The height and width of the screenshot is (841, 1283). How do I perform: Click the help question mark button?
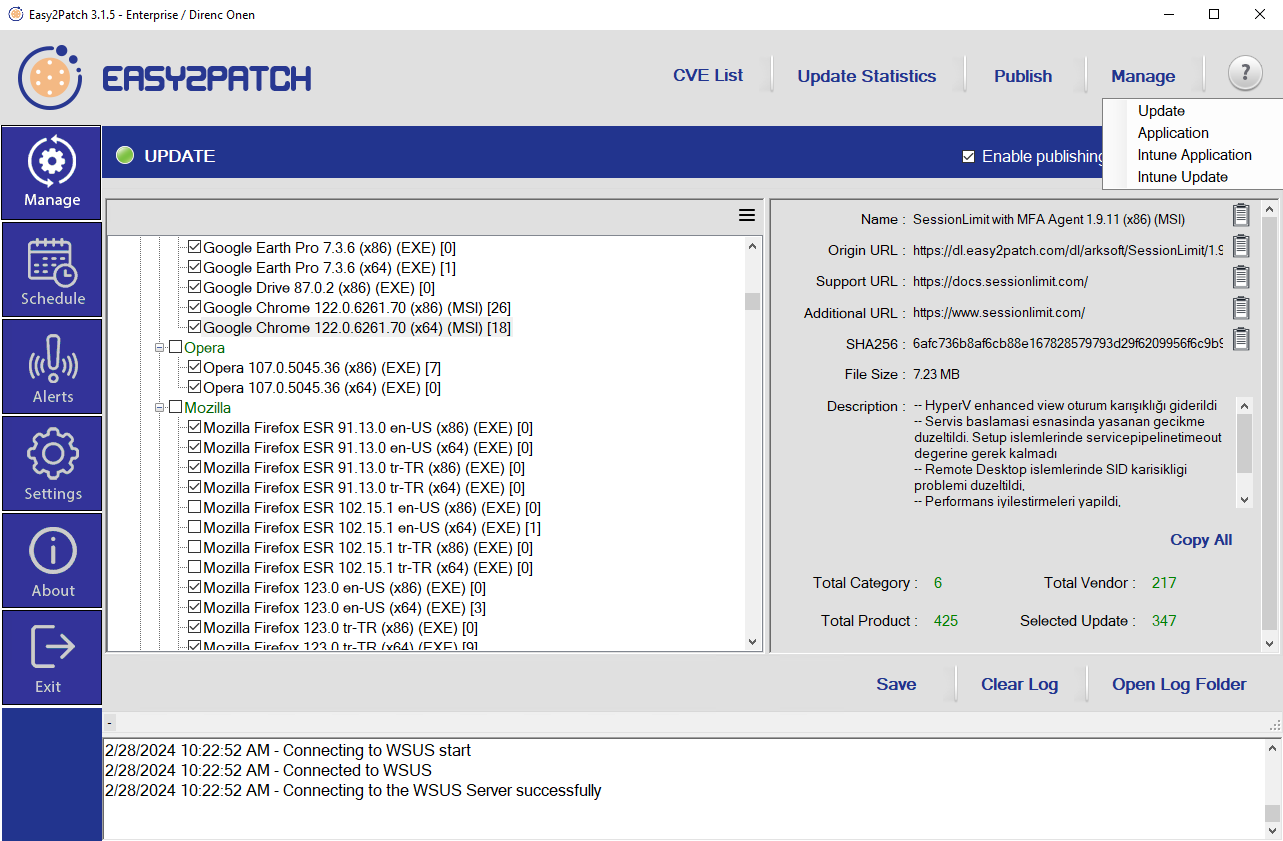1245,74
